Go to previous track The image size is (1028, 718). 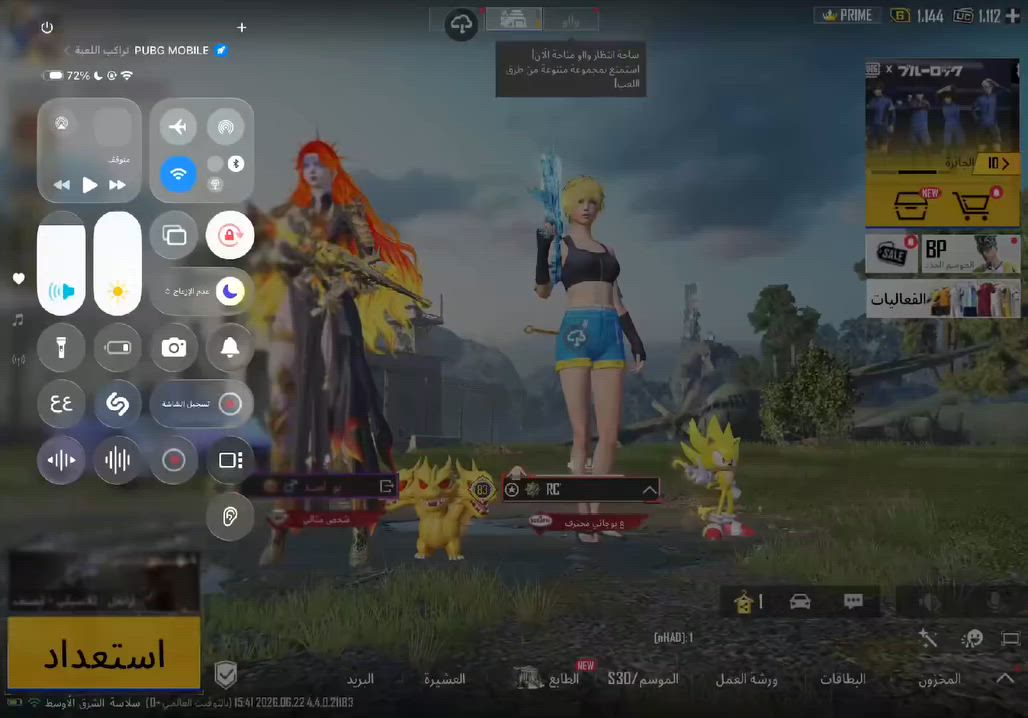coord(62,185)
